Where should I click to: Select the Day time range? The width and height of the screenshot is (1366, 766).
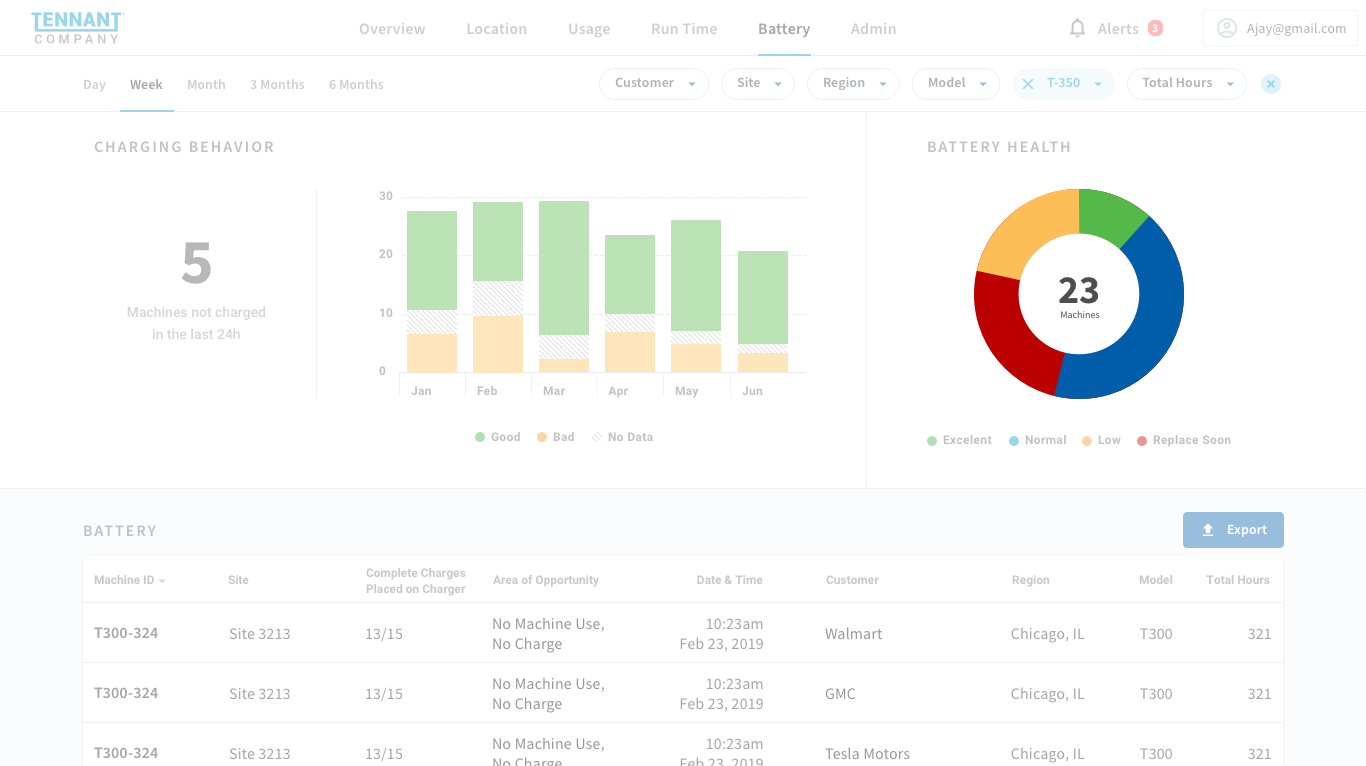[x=94, y=85]
